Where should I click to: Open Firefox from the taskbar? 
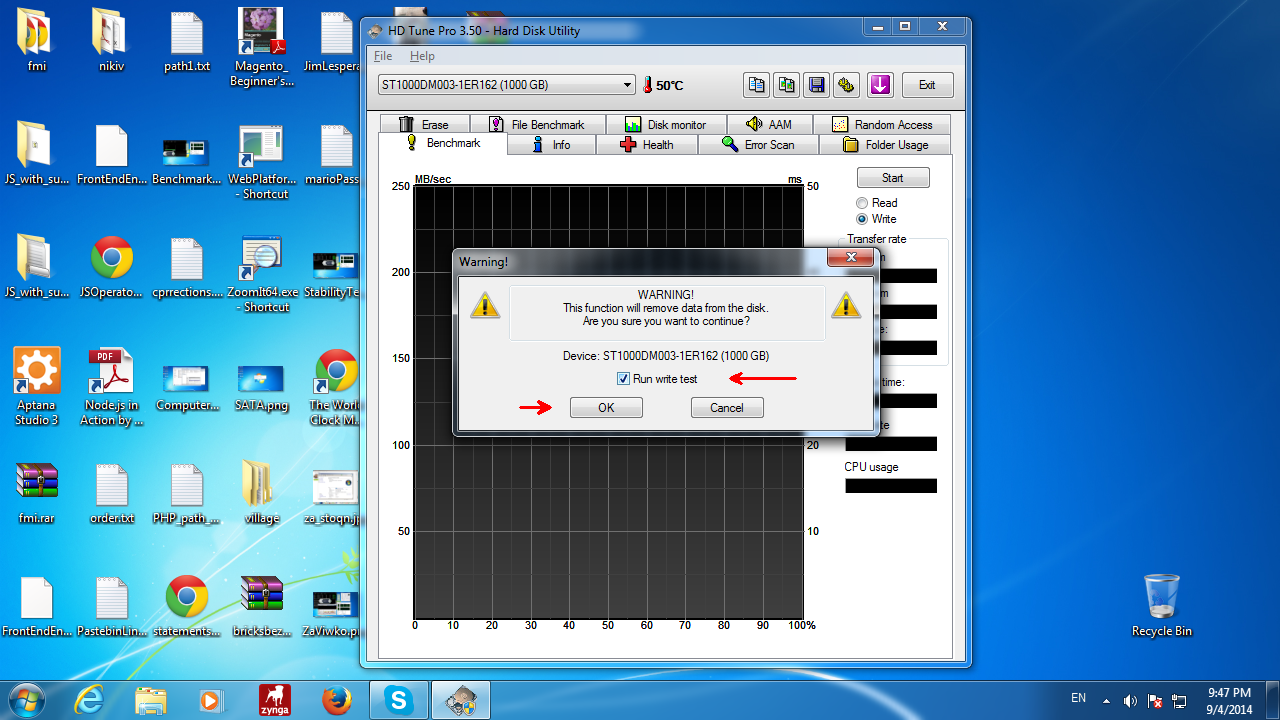pos(337,700)
